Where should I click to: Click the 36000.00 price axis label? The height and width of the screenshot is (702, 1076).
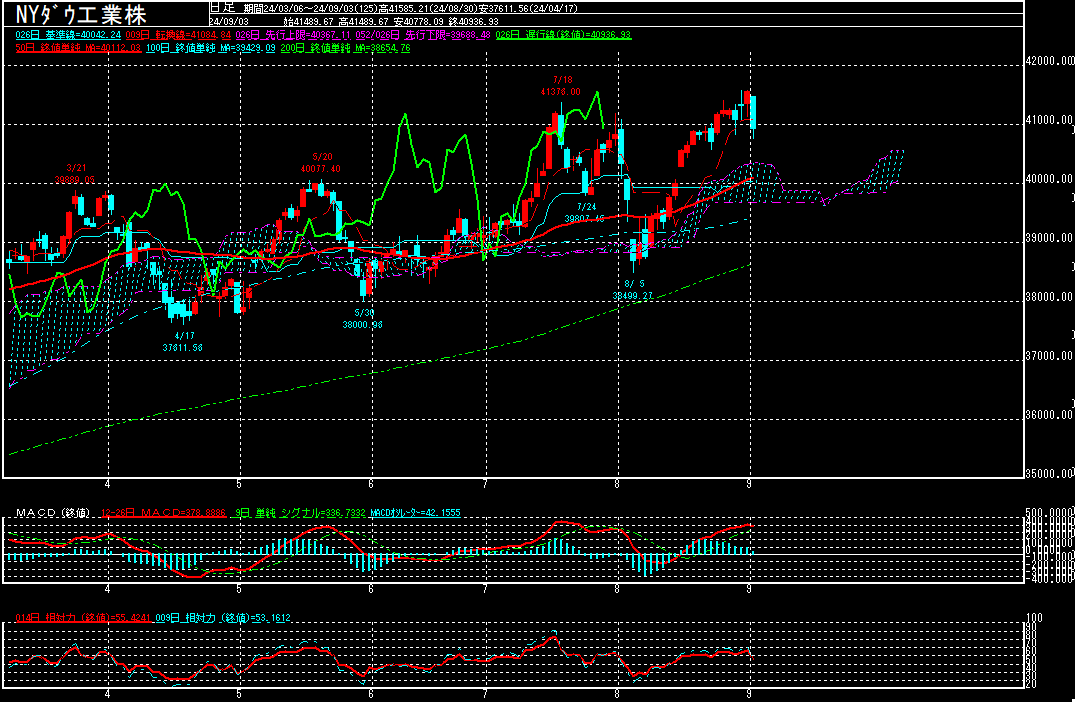click(x=1049, y=414)
